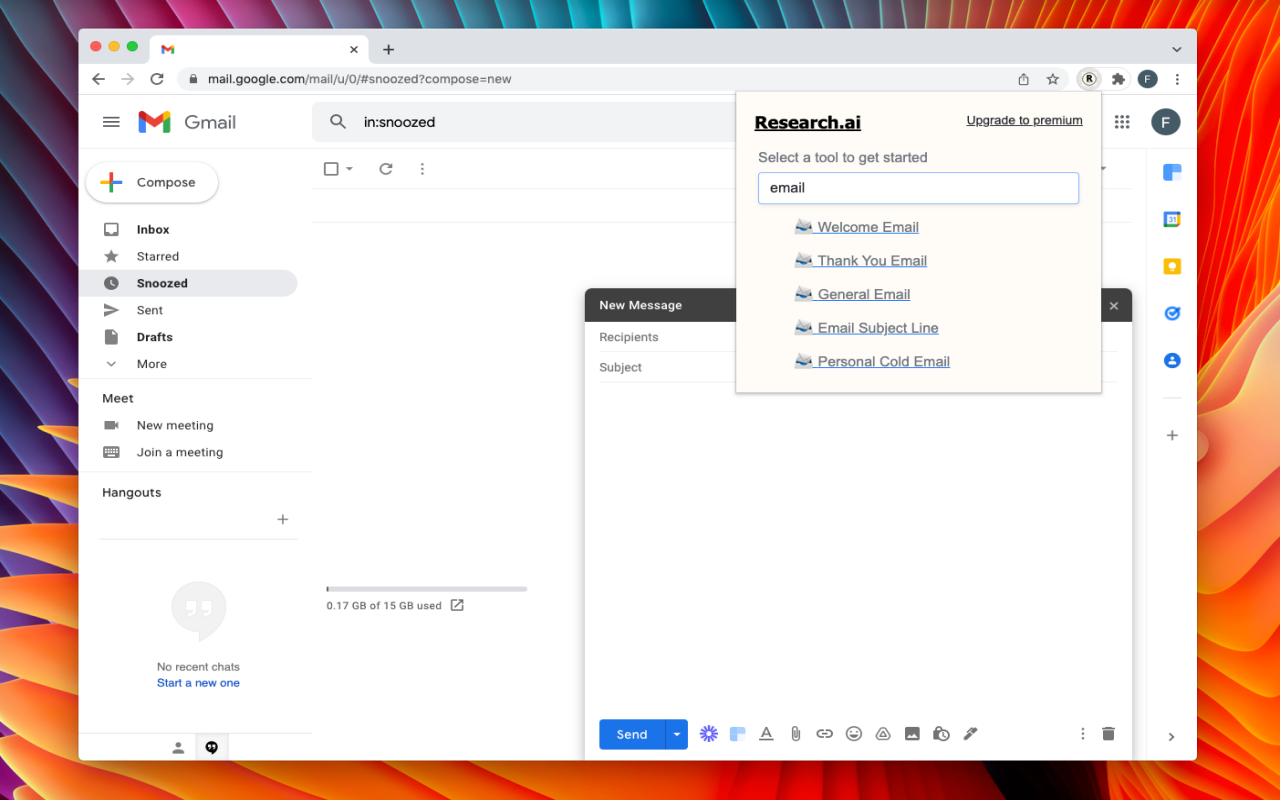Click the insert link icon in compose

pos(824,734)
